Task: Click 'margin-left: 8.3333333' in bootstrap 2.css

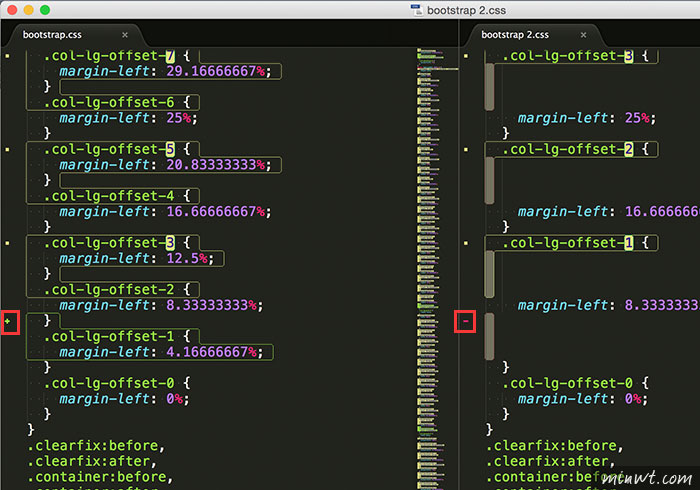Action: pos(608,306)
